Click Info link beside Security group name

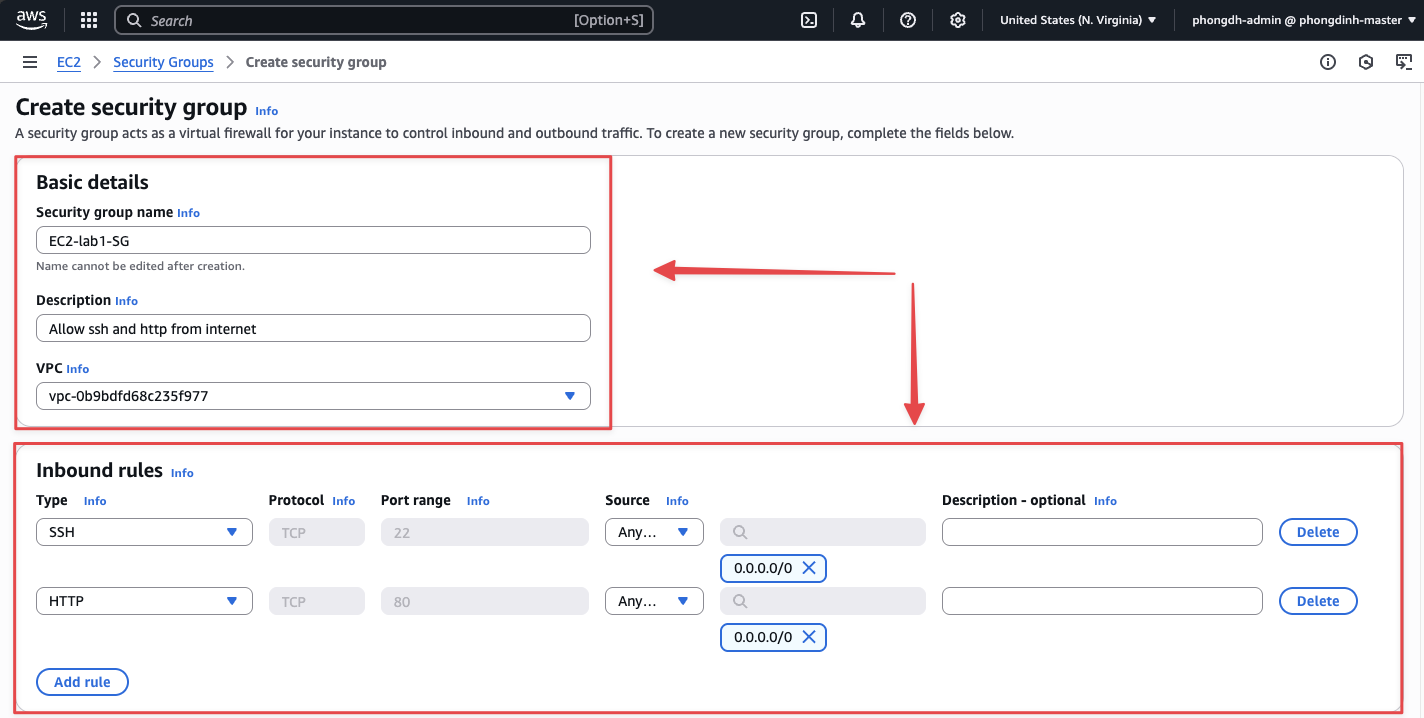coord(188,213)
